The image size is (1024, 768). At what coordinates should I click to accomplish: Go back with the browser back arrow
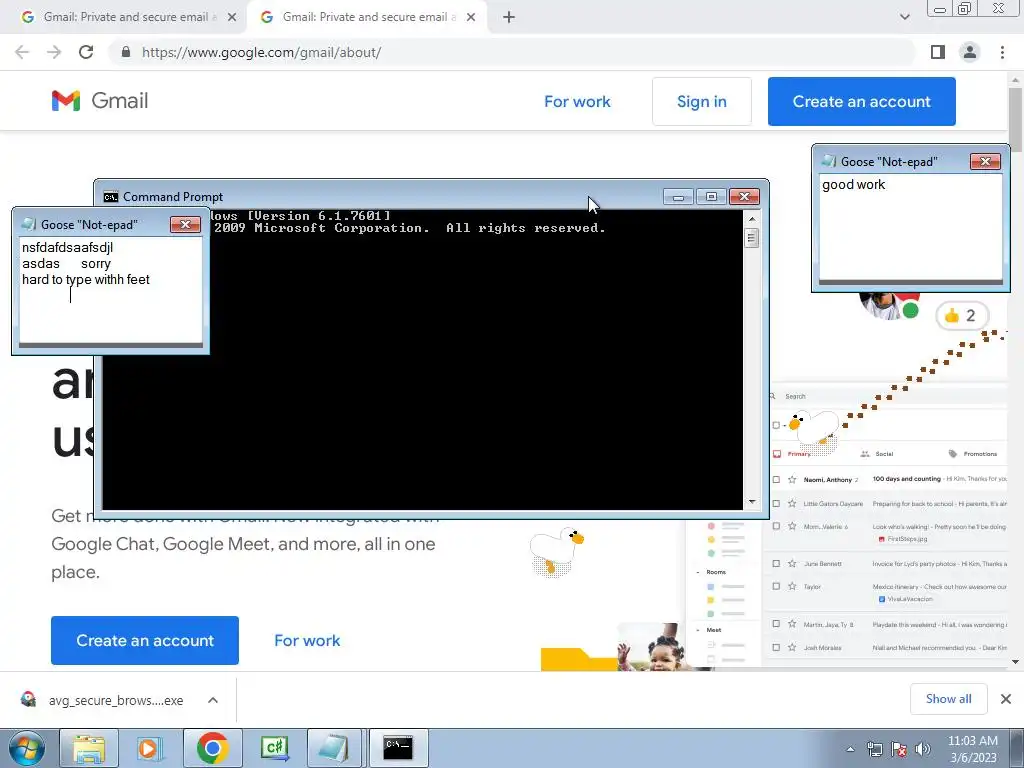point(22,52)
